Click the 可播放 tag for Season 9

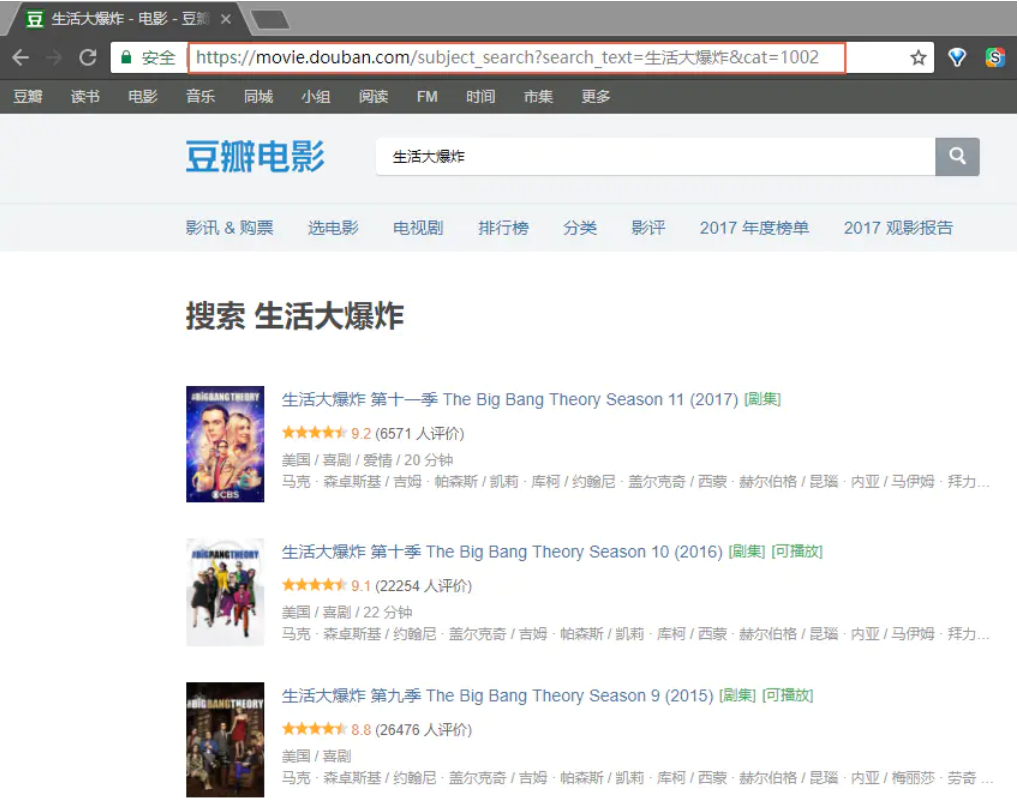(787, 695)
